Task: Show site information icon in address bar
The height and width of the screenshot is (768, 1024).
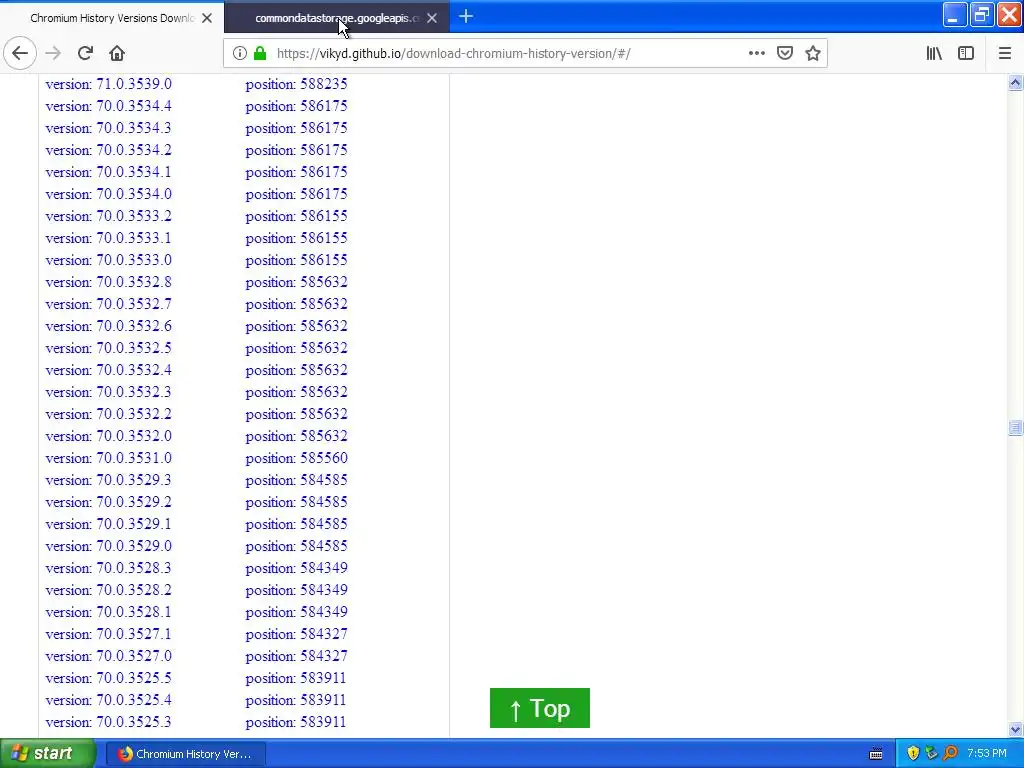Action: (x=240, y=54)
